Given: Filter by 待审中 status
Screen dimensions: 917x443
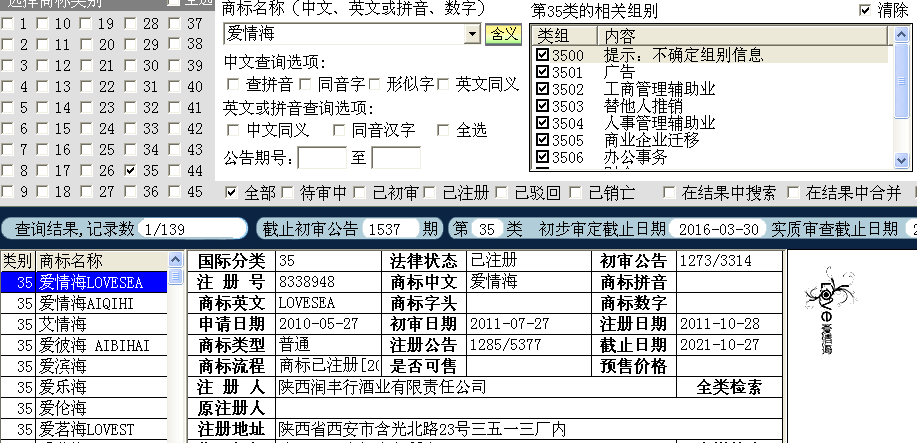Looking at the screenshot, I should [287, 192].
